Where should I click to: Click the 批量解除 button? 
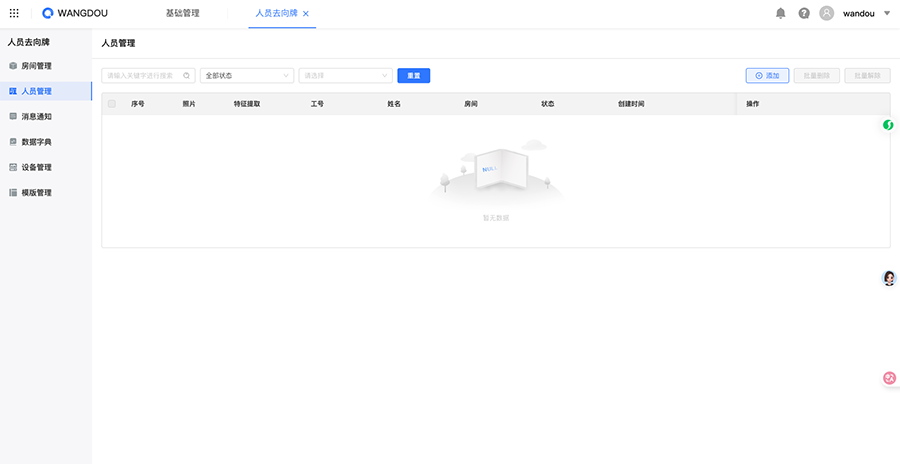[x=867, y=76]
